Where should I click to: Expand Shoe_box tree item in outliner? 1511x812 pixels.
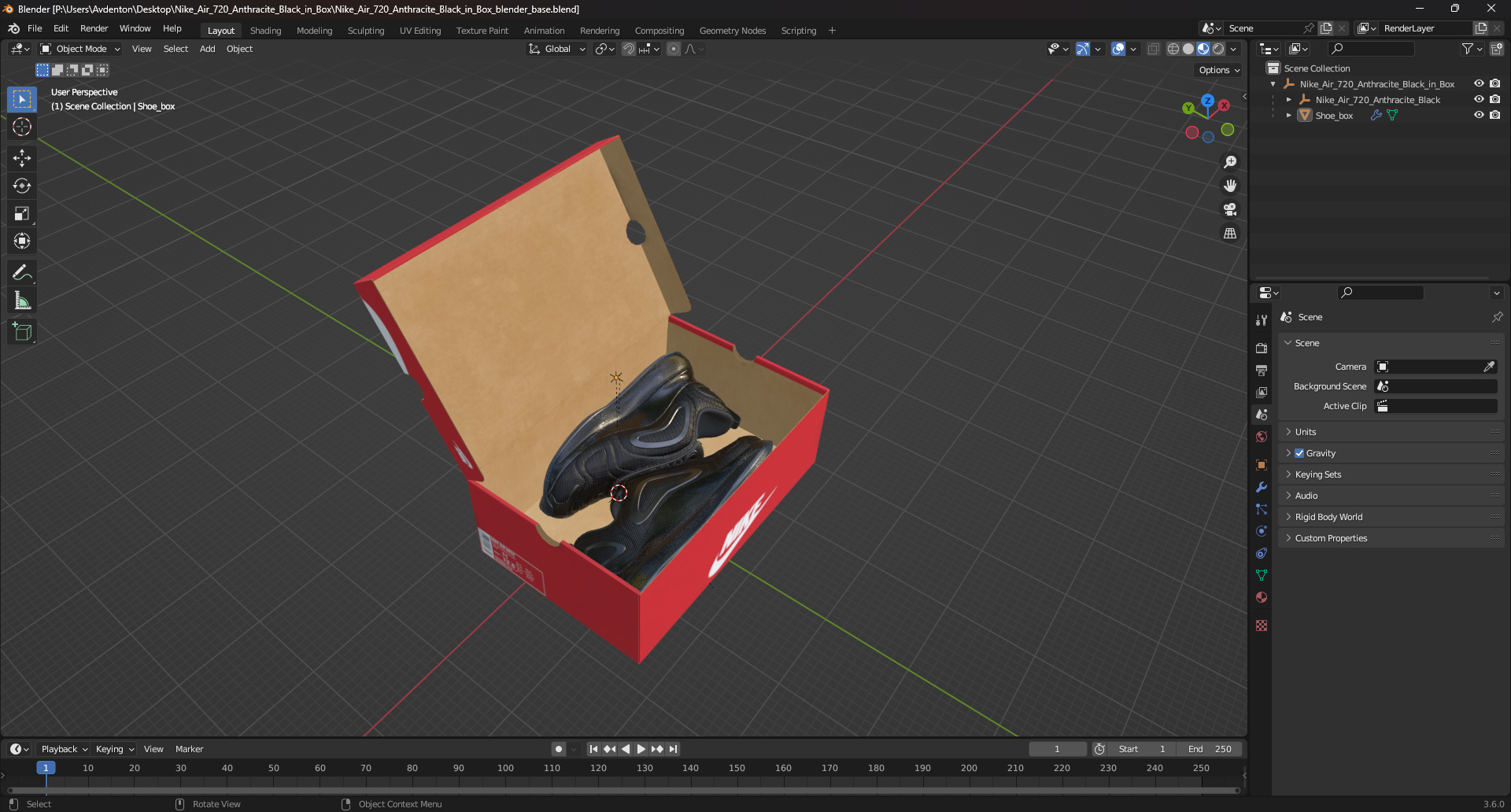[x=1289, y=115]
